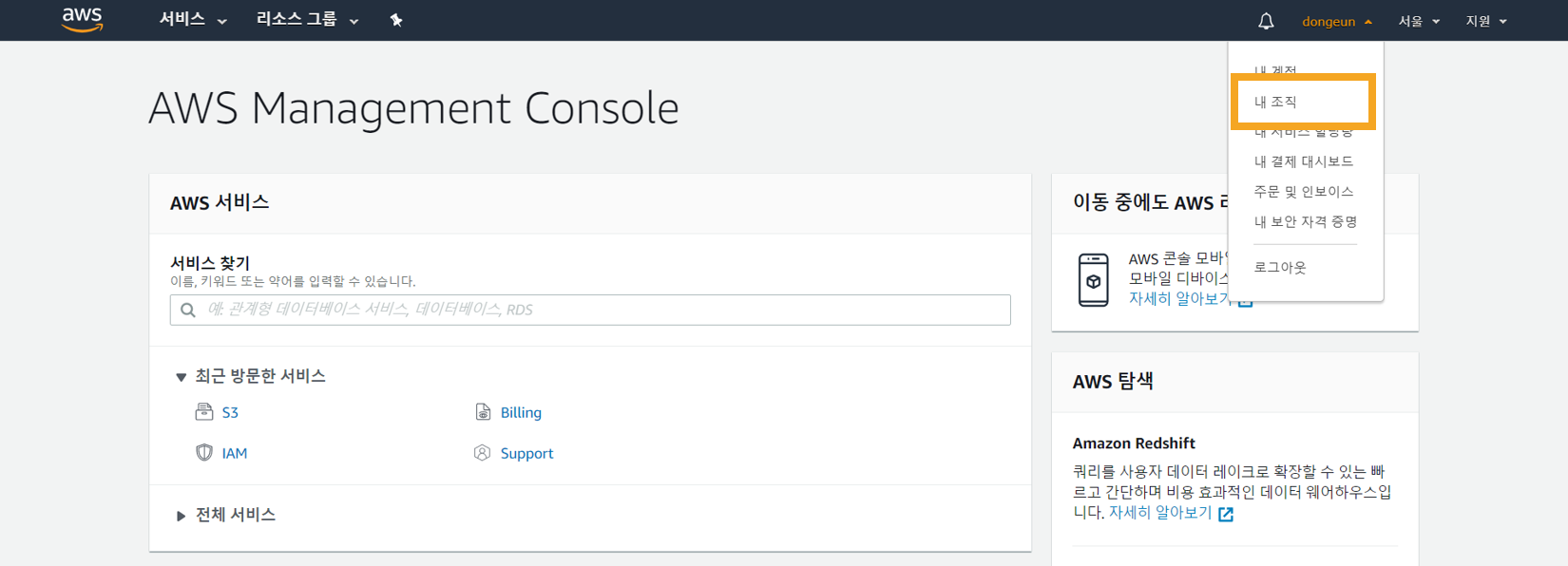Select 로그아웃 in the account menu
1568x566 pixels.
click(1279, 268)
